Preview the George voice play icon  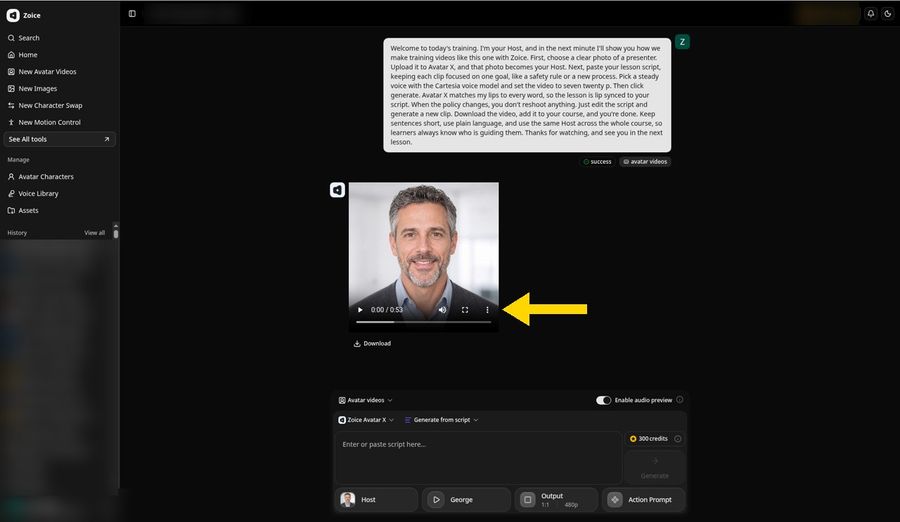(x=436, y=500)
